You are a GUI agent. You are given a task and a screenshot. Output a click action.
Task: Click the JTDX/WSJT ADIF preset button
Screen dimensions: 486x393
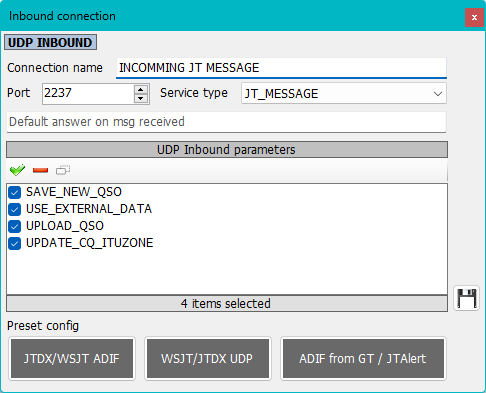coord(72,359)
